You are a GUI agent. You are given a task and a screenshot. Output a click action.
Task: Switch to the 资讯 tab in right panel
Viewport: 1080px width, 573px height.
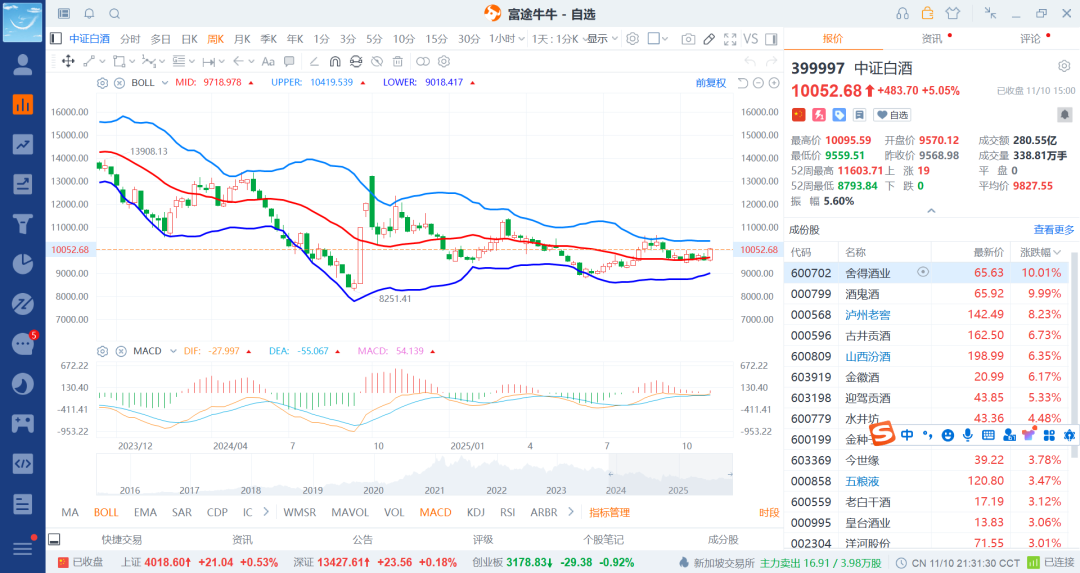931,39
